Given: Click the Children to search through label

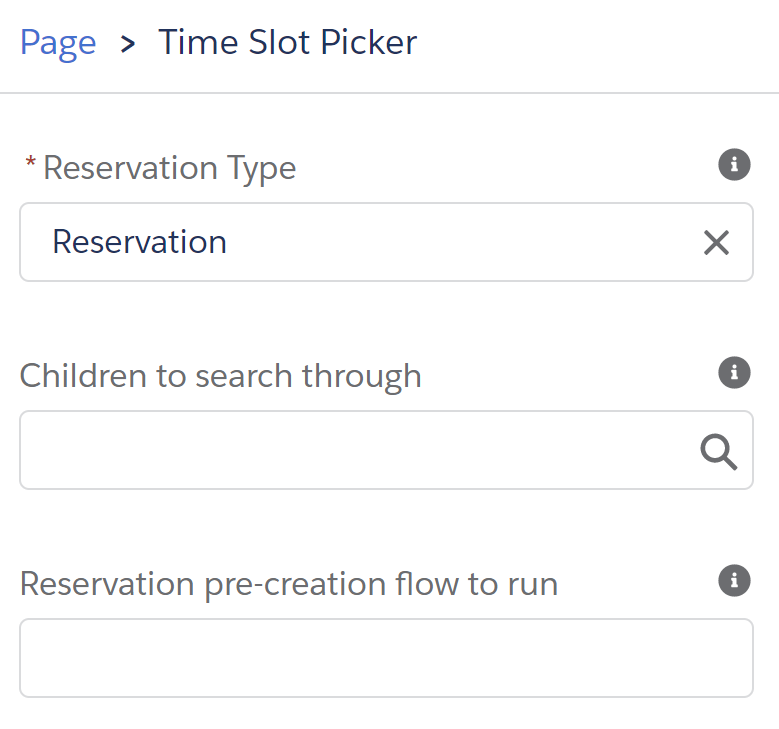Looking at the screenshot, I should coord(220,376).
